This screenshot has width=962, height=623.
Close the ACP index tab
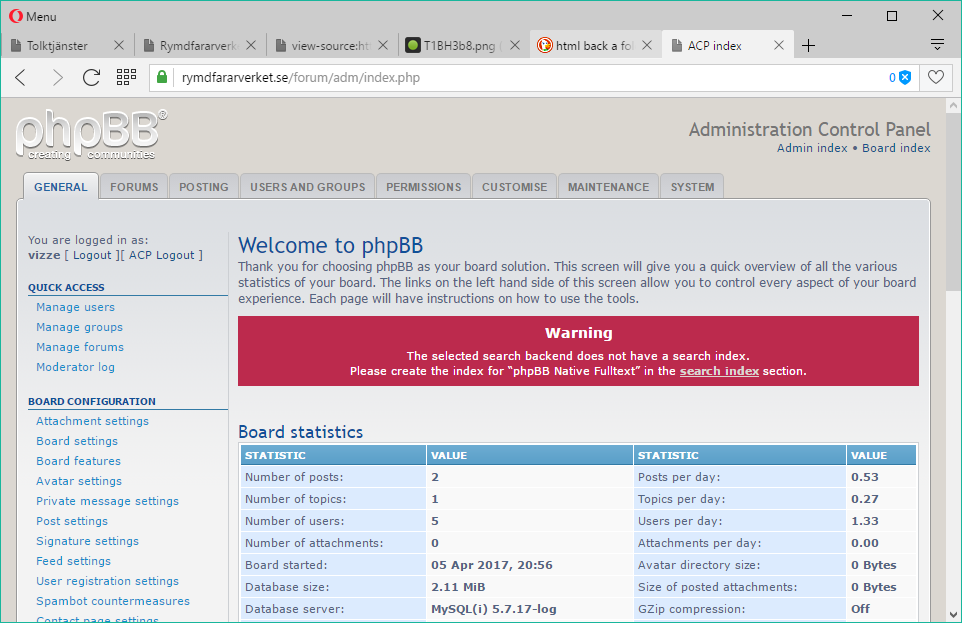click(779, 45)
